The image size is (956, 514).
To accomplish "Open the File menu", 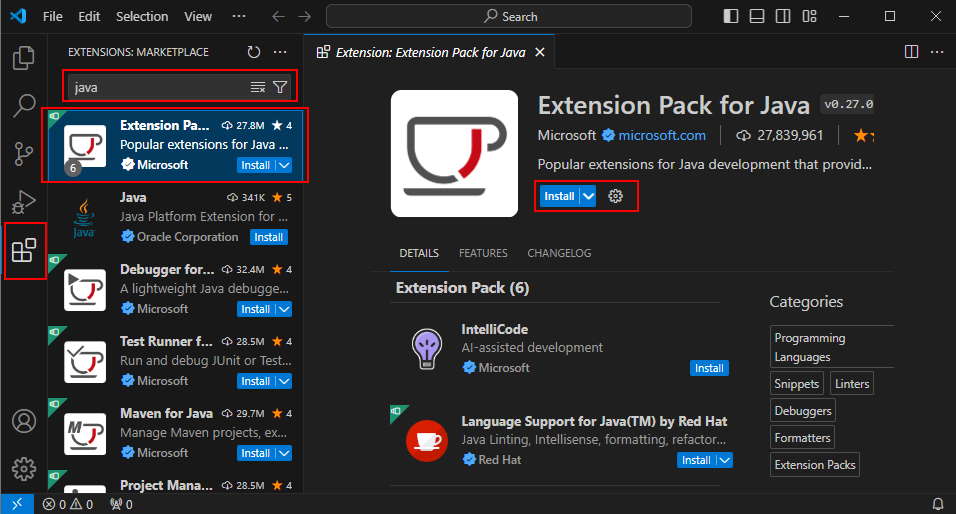I will 52,16.
